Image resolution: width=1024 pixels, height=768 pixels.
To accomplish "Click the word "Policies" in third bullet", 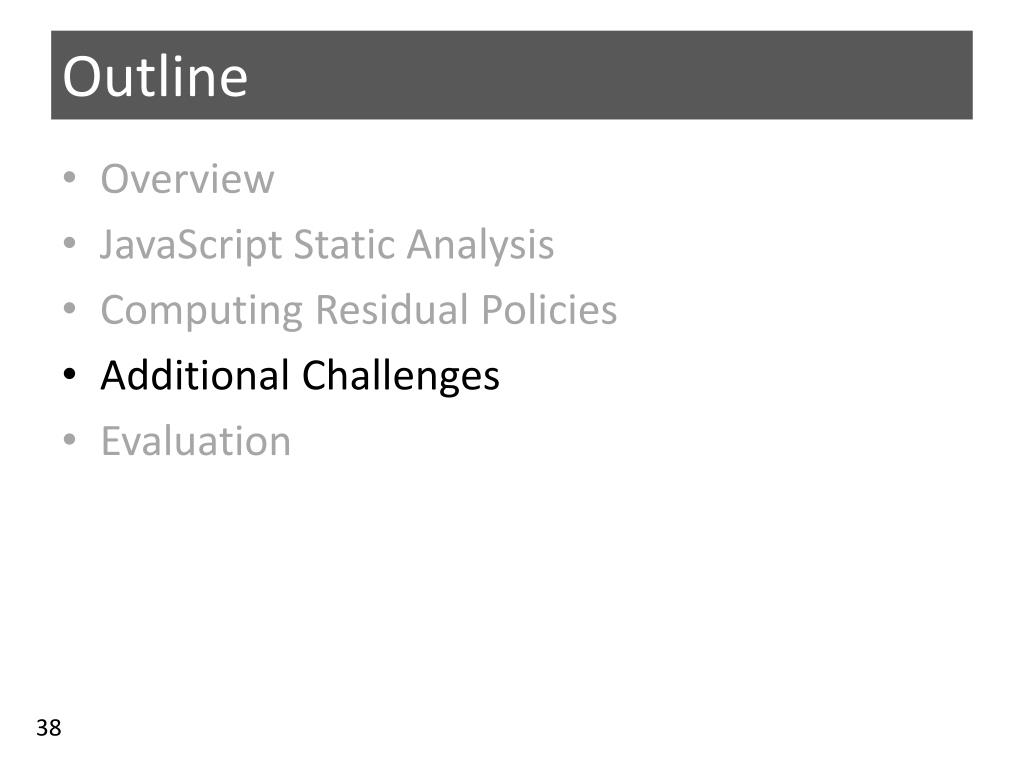I will pyautogui.click(x=549, y=310).
